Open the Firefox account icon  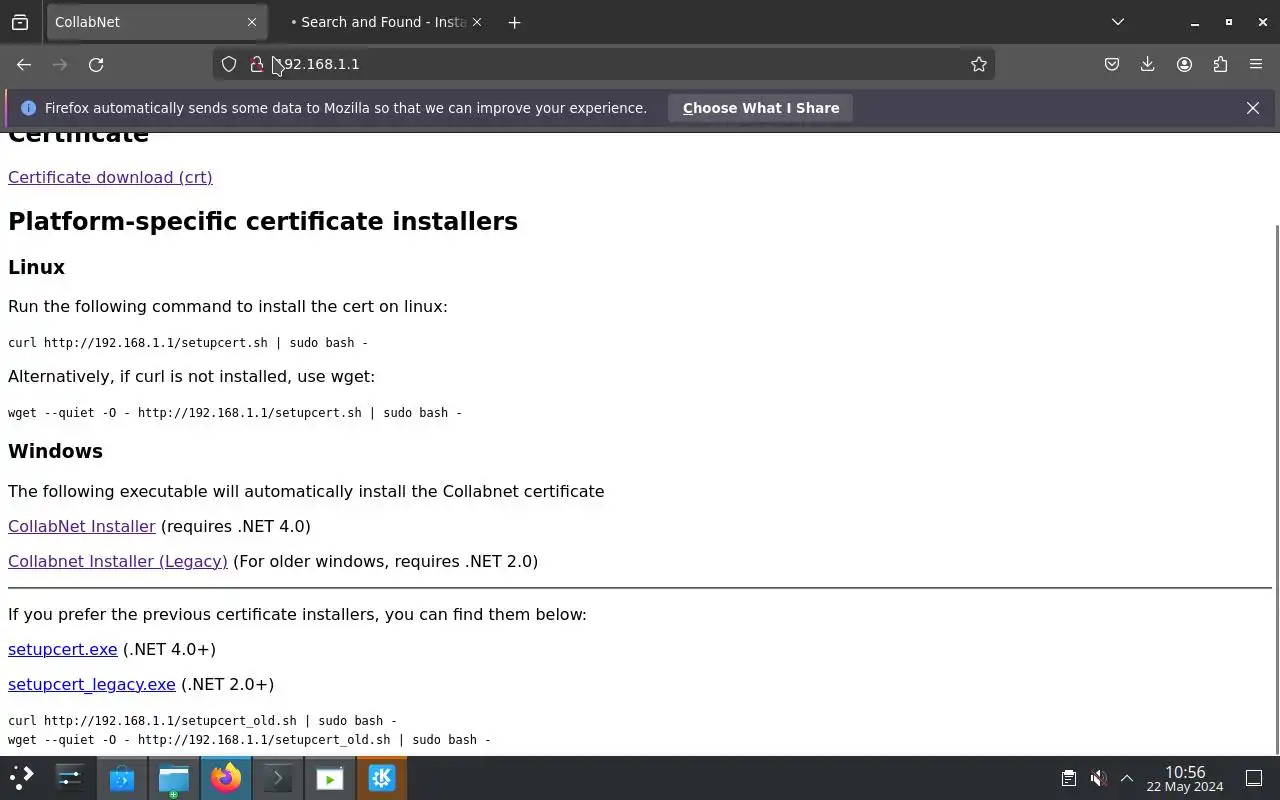[1184, 64]
